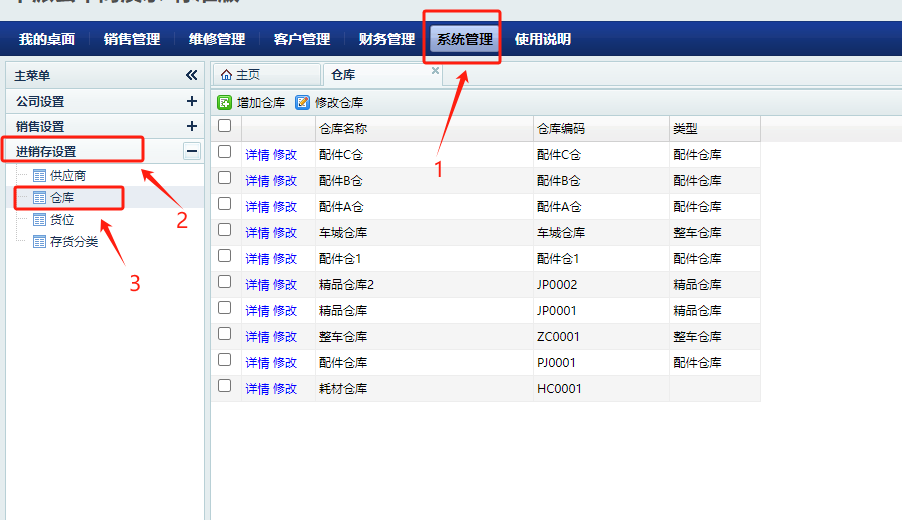Expand the 销售设置 section with plus button
This screenshot has height=520, width=902.
click(x=192, y=126)
